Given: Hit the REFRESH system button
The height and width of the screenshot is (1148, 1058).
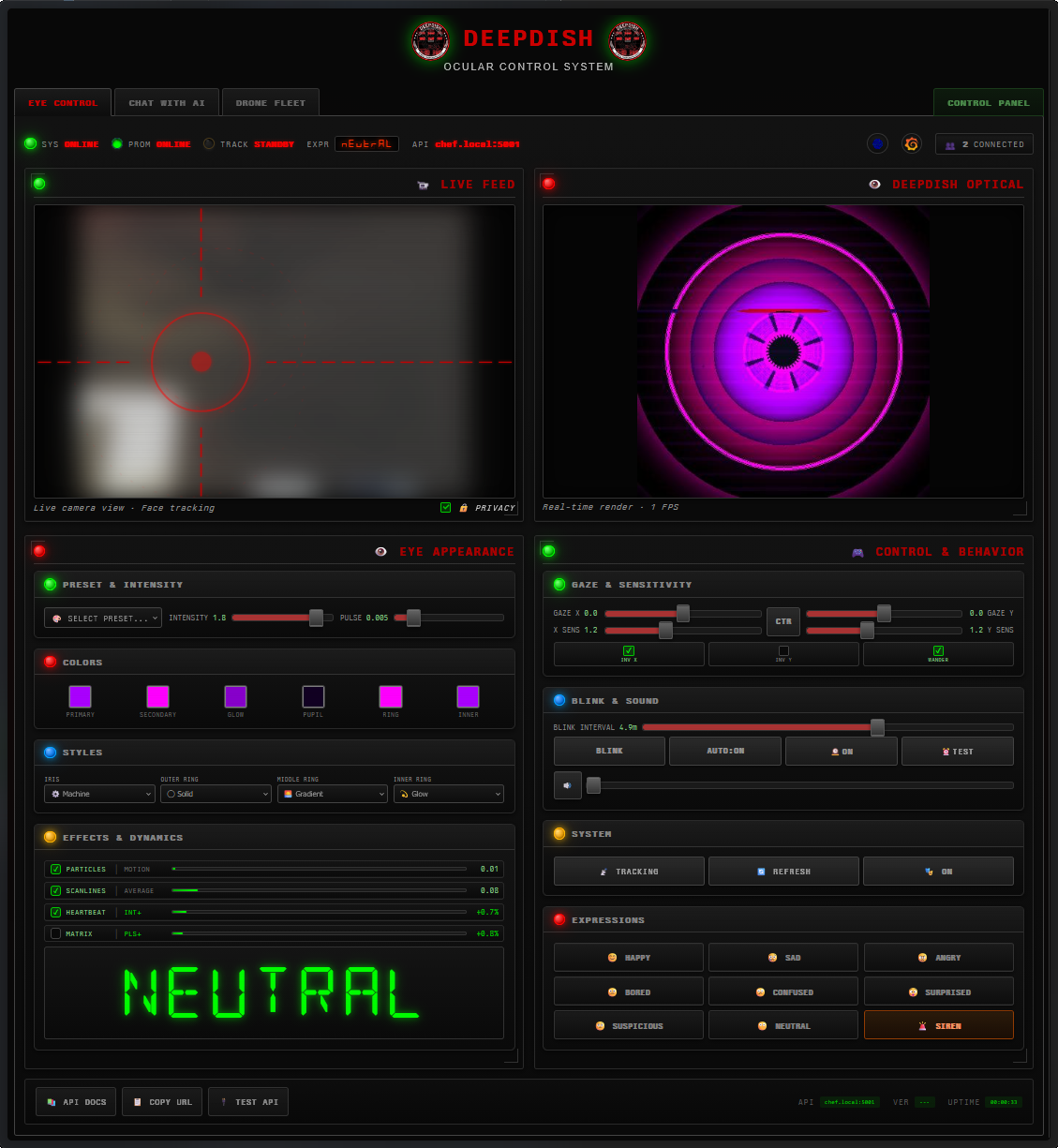Looking at the screenshot, I should click(x=783, y=872).
